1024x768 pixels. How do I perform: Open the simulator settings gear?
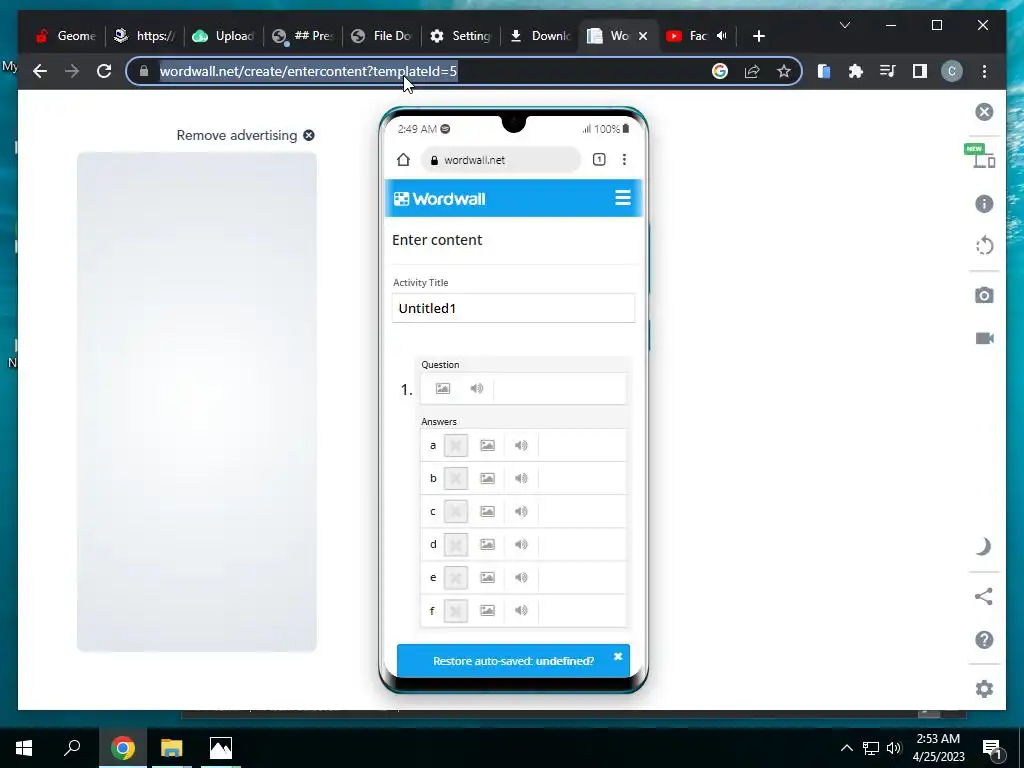(x=984, y=689)
